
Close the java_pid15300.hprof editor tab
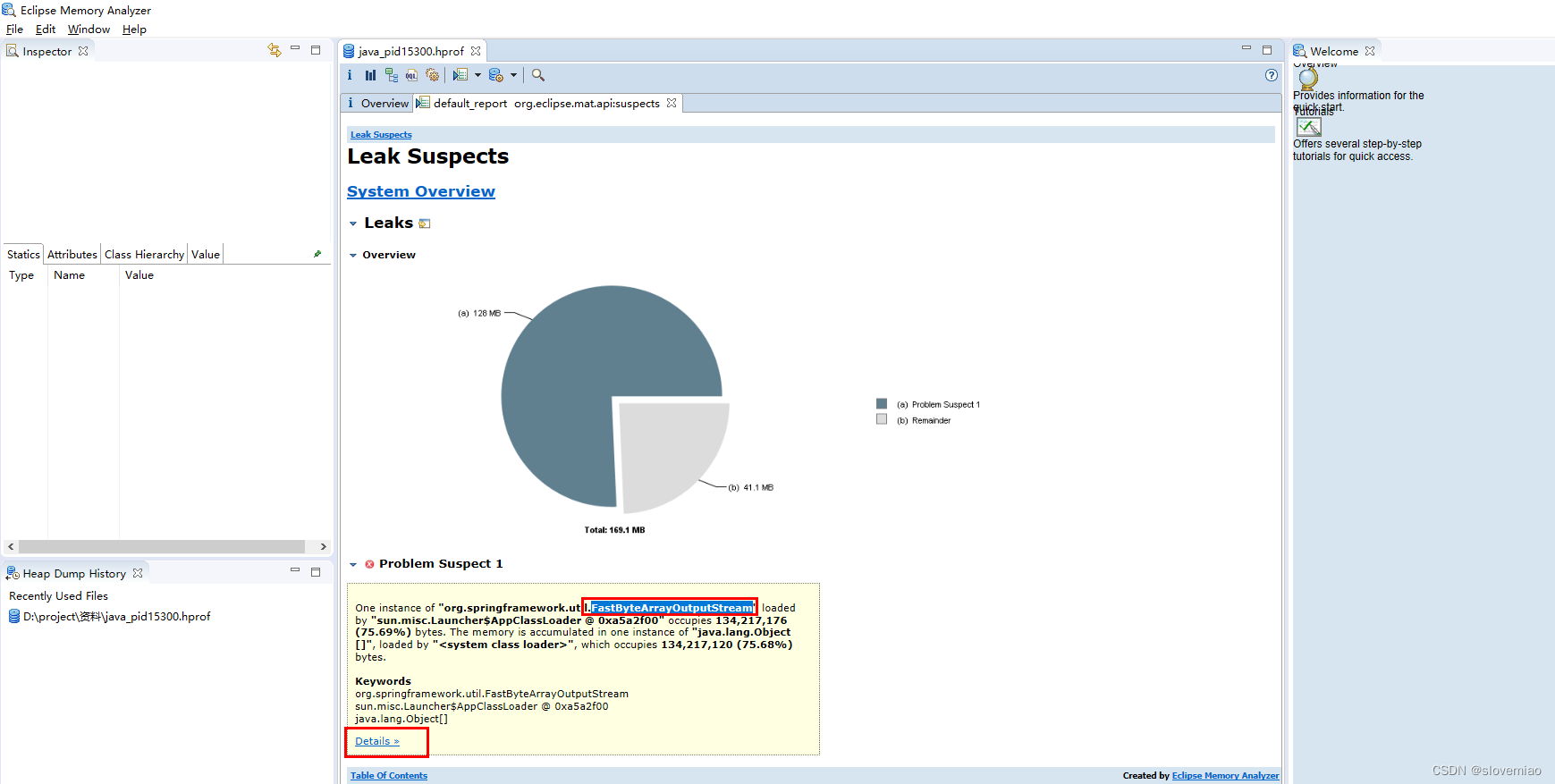476,51
